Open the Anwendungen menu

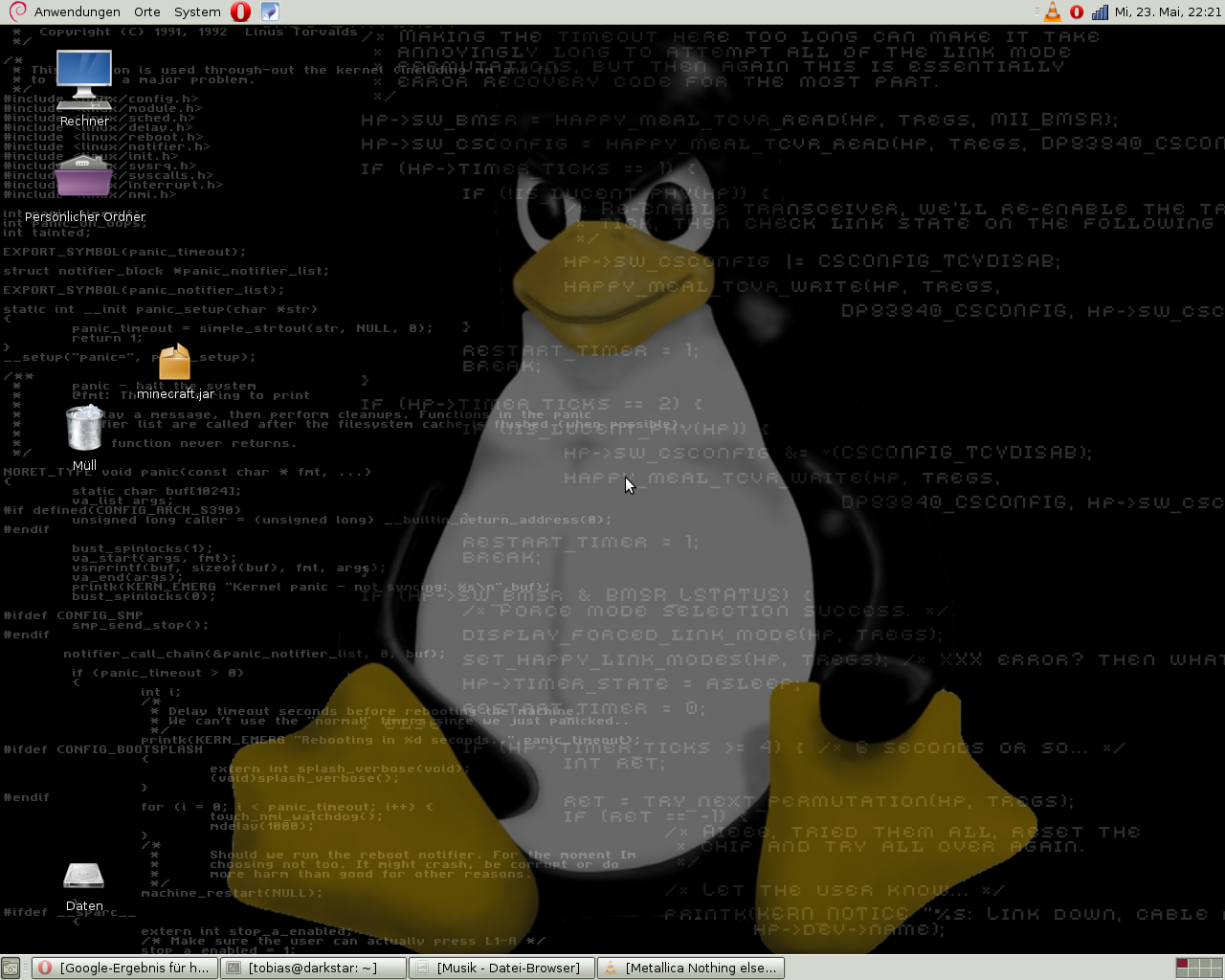tap(77, 11)
